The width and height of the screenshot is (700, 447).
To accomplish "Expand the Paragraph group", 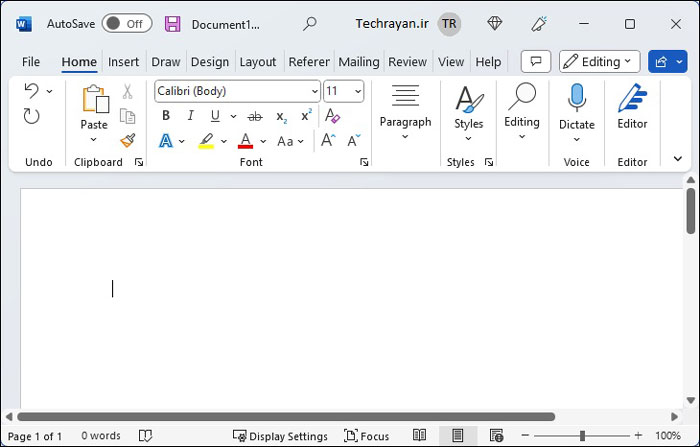I will tap(405, 111).
